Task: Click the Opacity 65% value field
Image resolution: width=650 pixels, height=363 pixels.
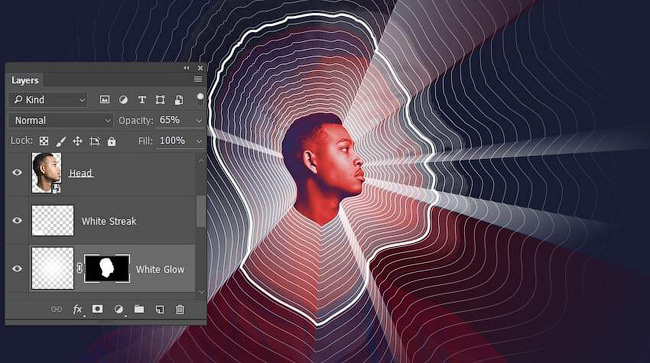Action: 175,120
